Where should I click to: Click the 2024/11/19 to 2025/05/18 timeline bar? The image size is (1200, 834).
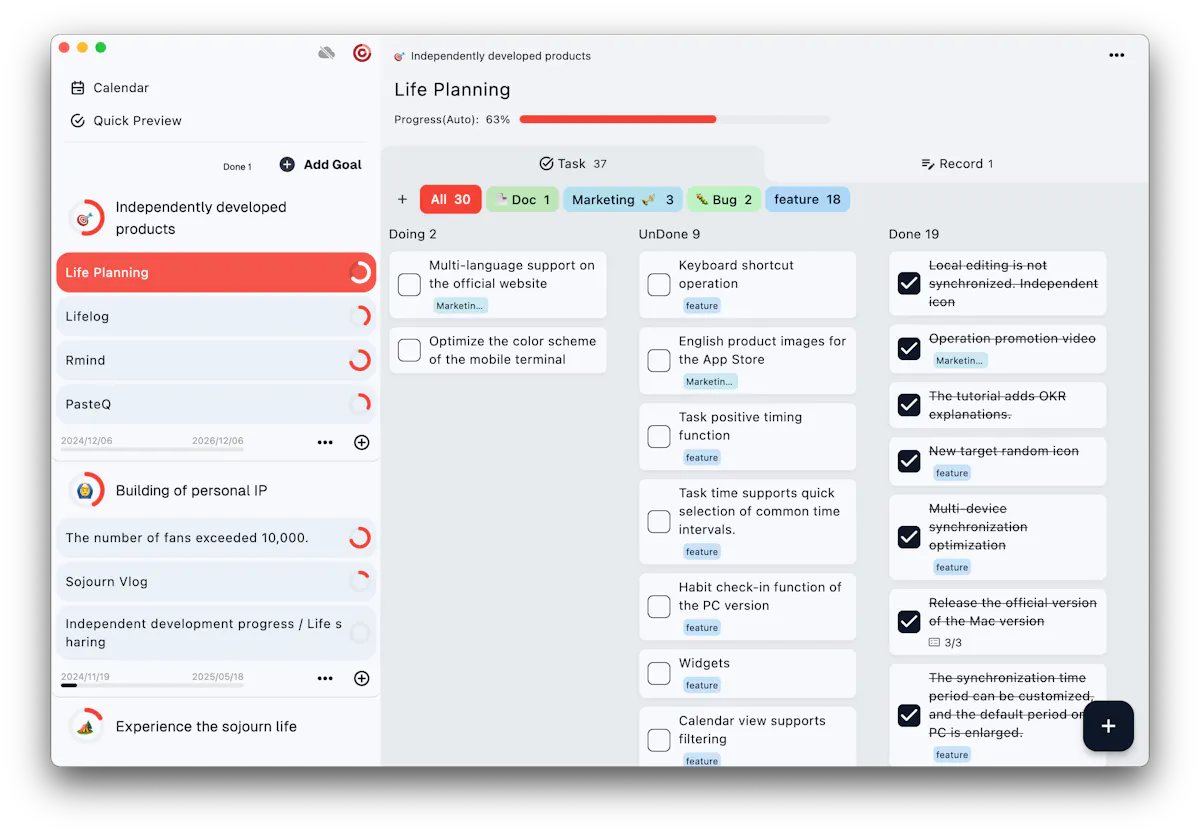(152, 685)
